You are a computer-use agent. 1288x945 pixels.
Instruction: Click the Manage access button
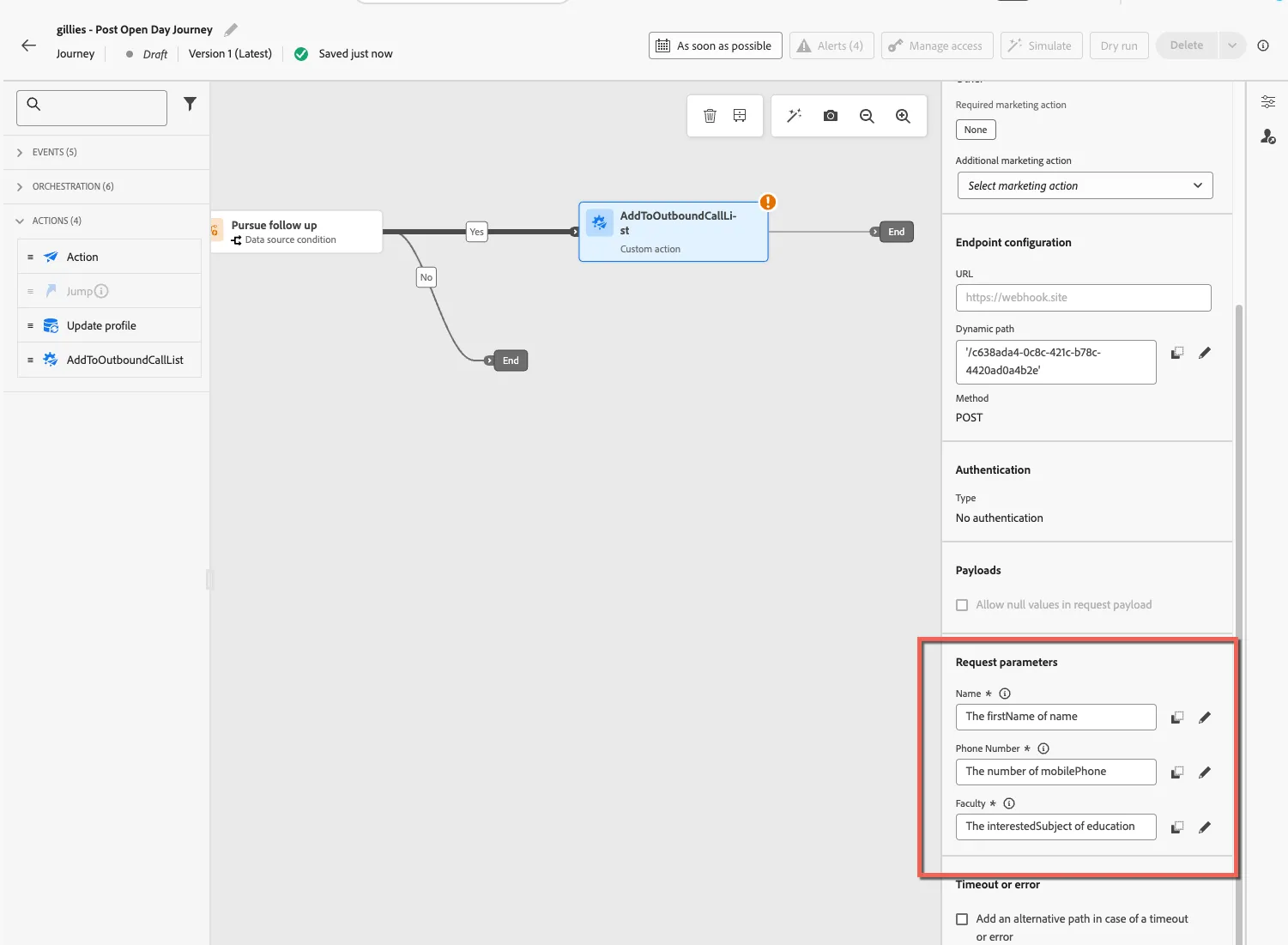click(x=936, y=45)
